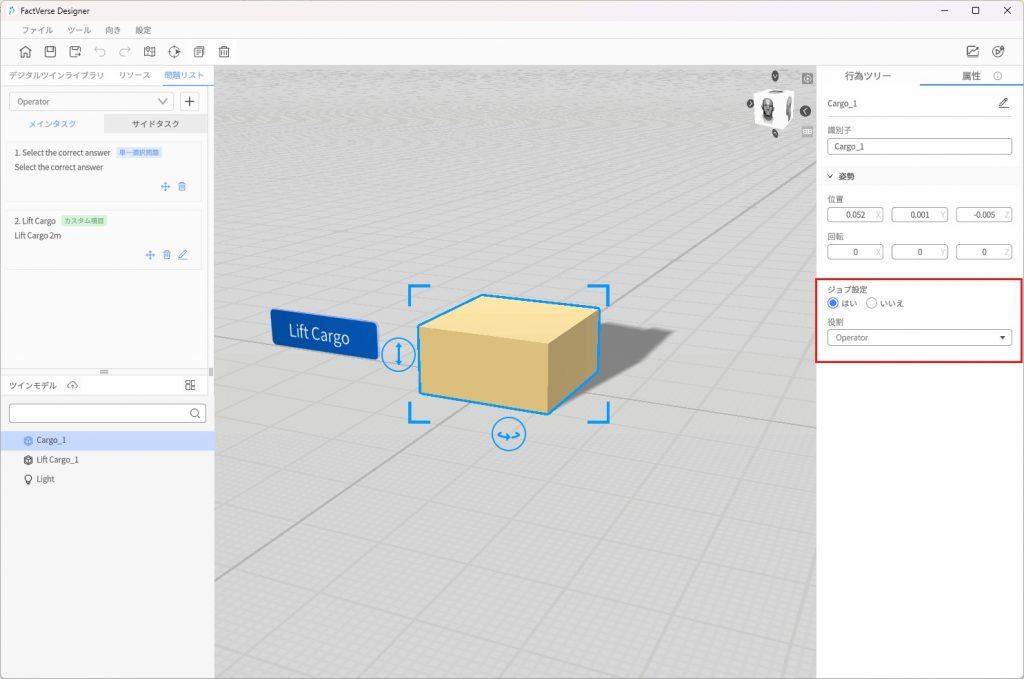Click the cloud upload icon beside ツインモデル
Viewport: 1024px width, 679px height.
click(x=72, y=385)
